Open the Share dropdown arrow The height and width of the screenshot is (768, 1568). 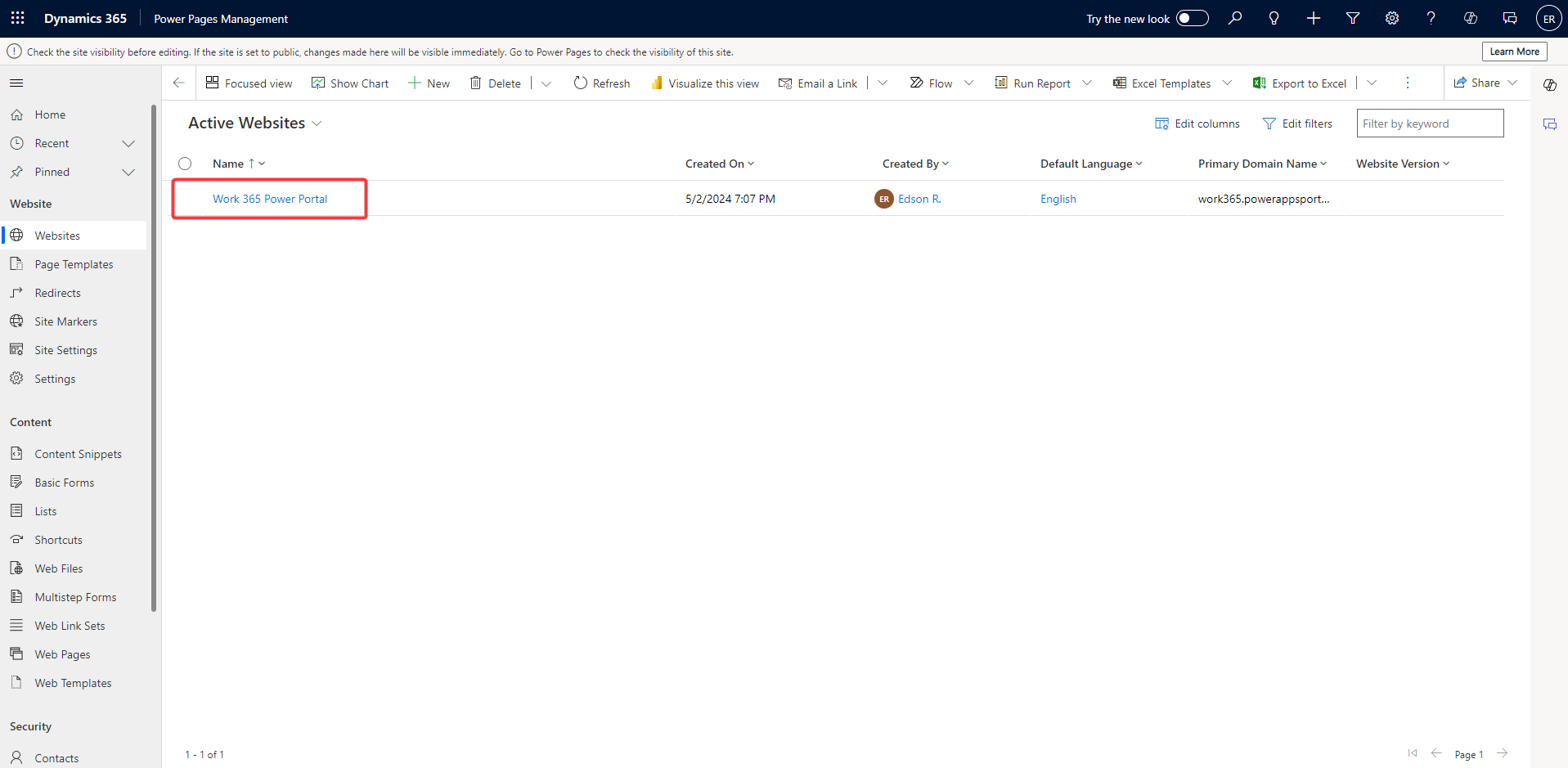coord(1512,83)
